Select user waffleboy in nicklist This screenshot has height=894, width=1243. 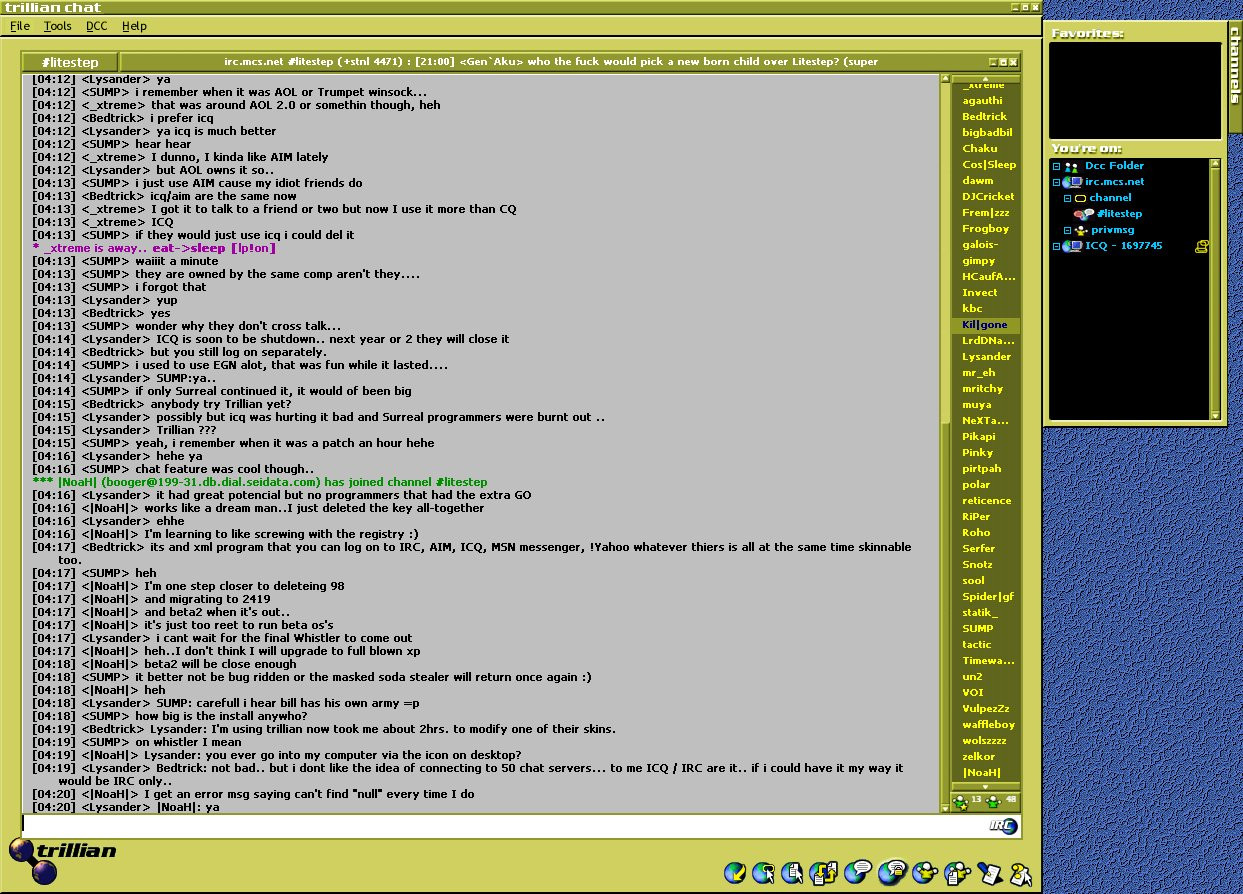(988, 725)
